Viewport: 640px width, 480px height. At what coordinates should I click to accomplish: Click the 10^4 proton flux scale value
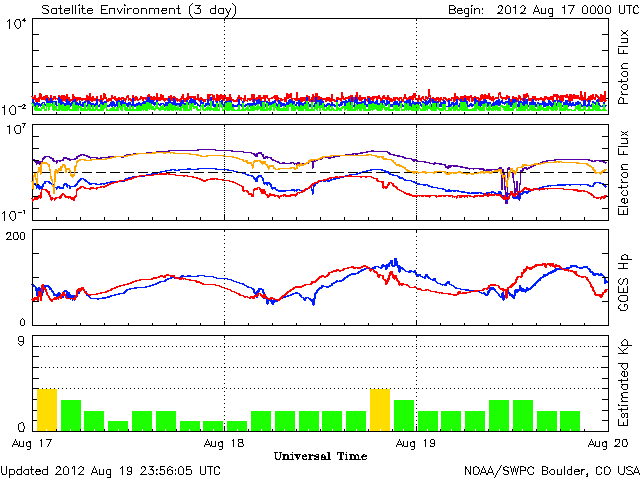(x=16, y=24)
